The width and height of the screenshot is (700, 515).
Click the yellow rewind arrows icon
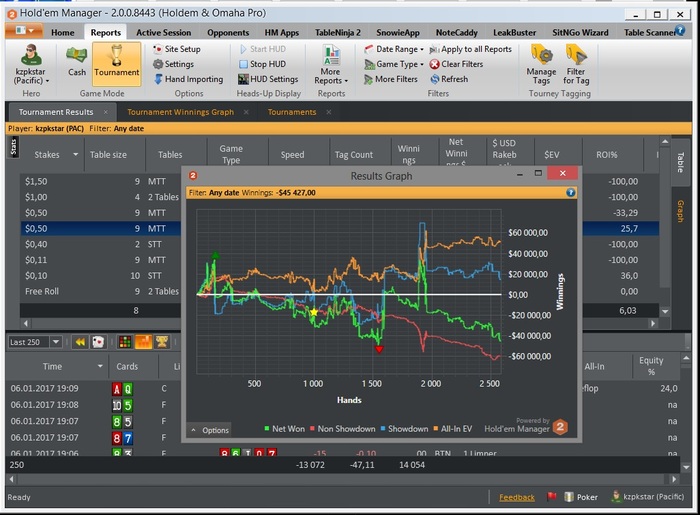click(80, 342)
